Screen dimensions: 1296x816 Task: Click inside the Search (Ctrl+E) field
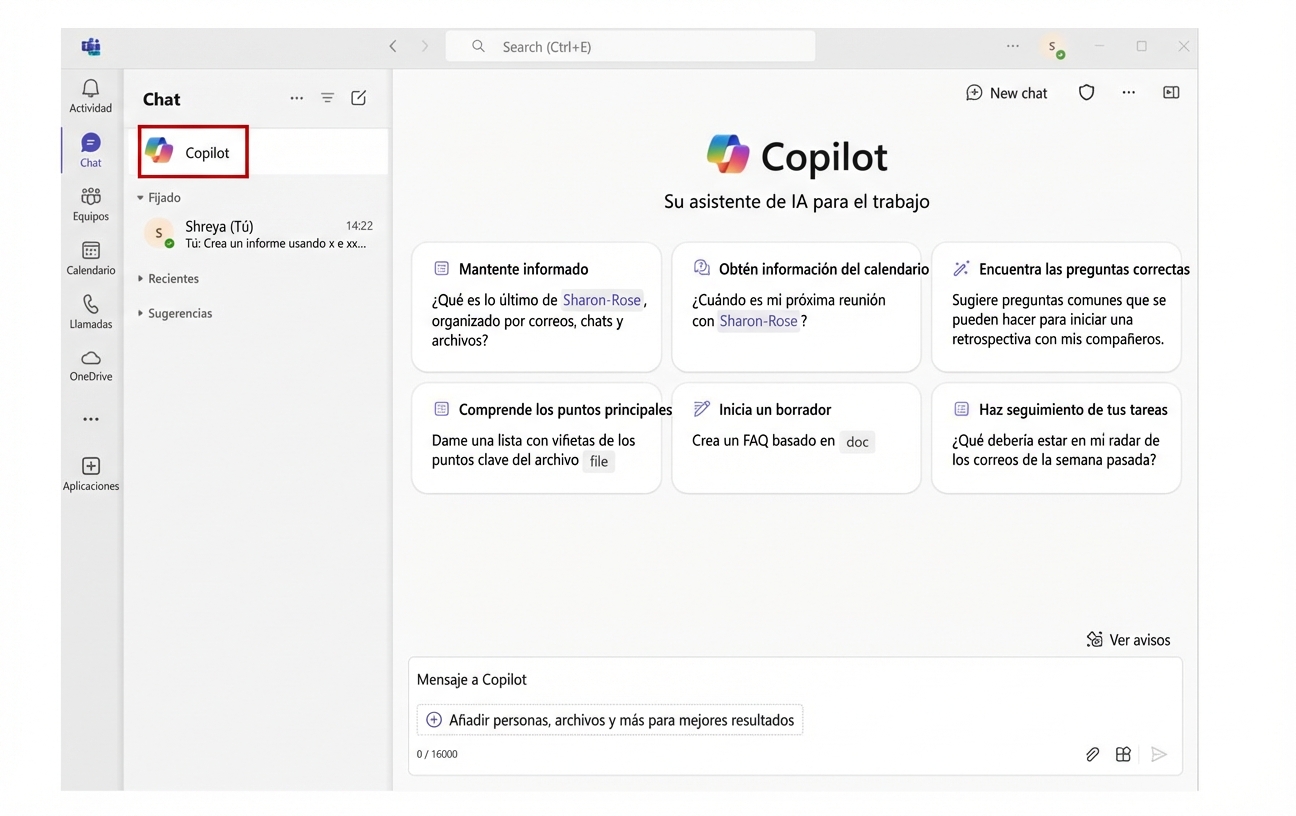pos(630,46)
